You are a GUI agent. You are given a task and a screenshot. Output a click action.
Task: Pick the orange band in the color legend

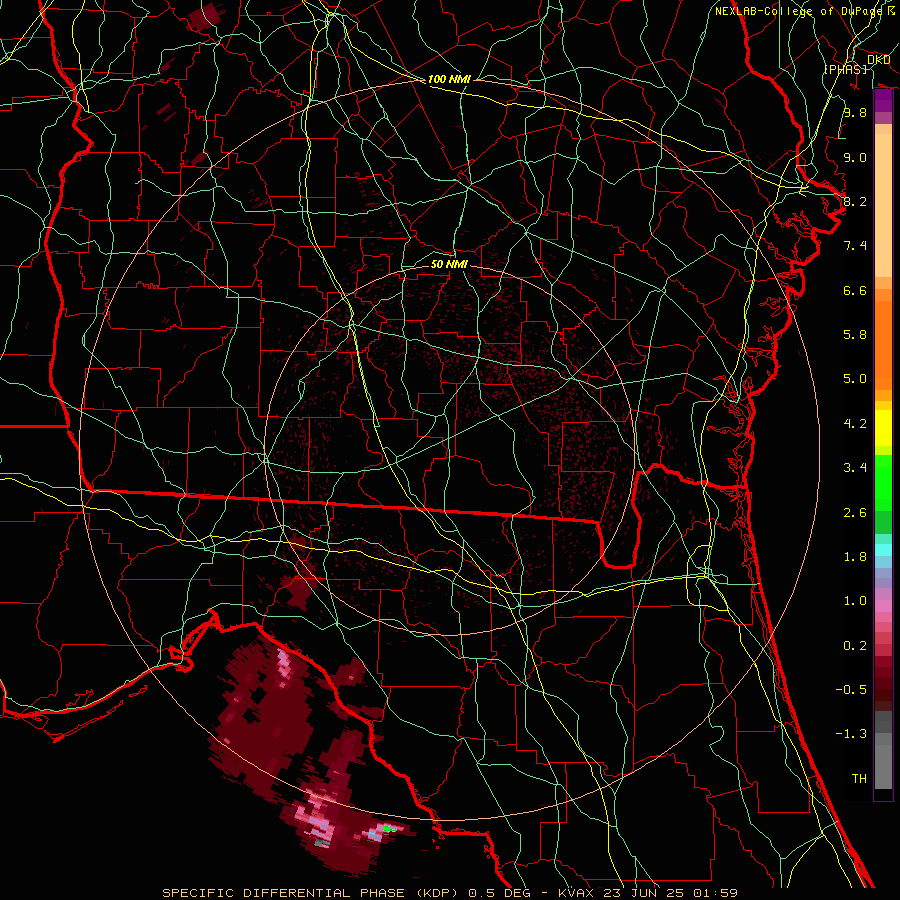883,344
